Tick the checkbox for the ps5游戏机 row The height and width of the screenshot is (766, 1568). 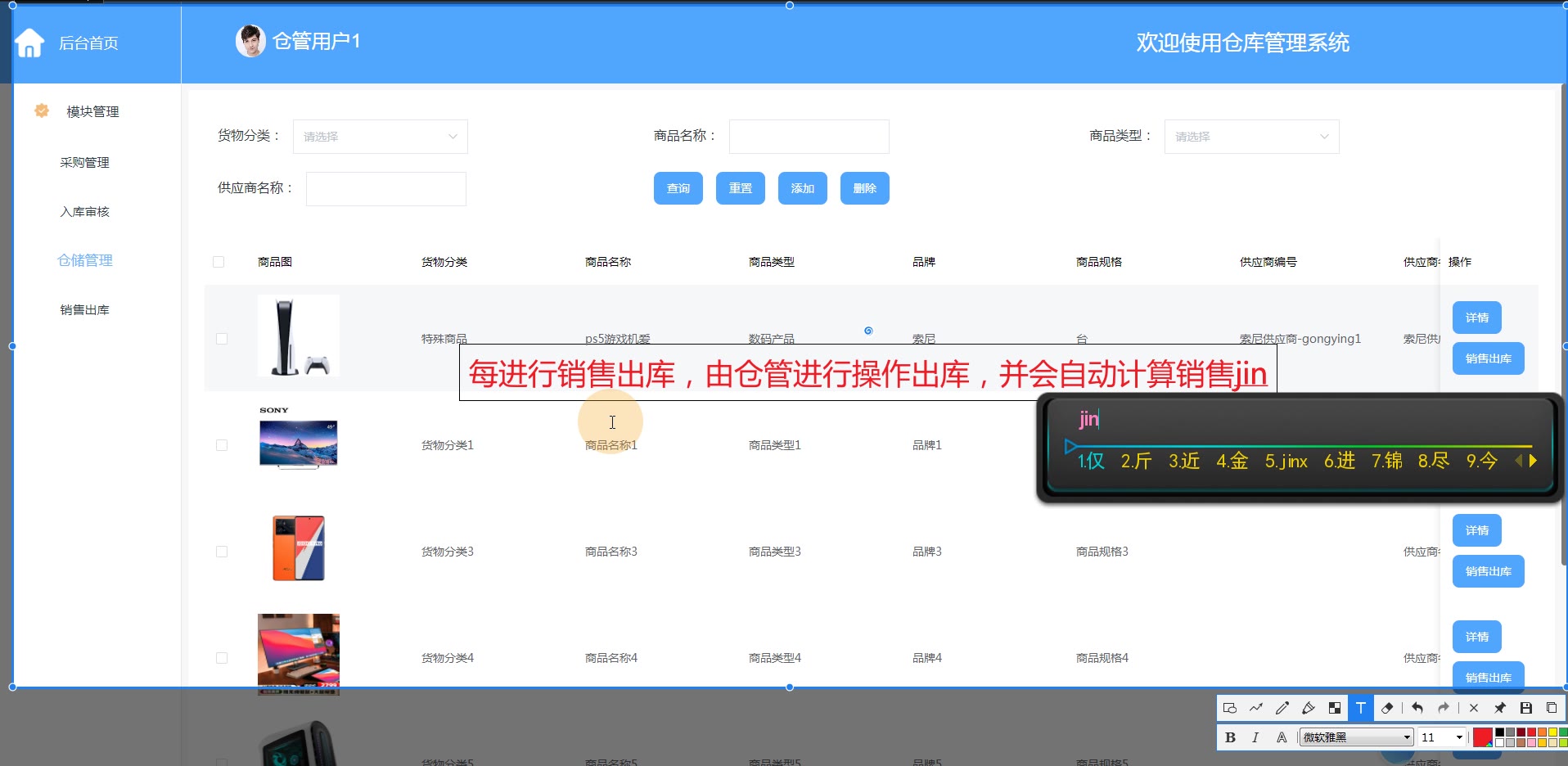tap(222, 339)
